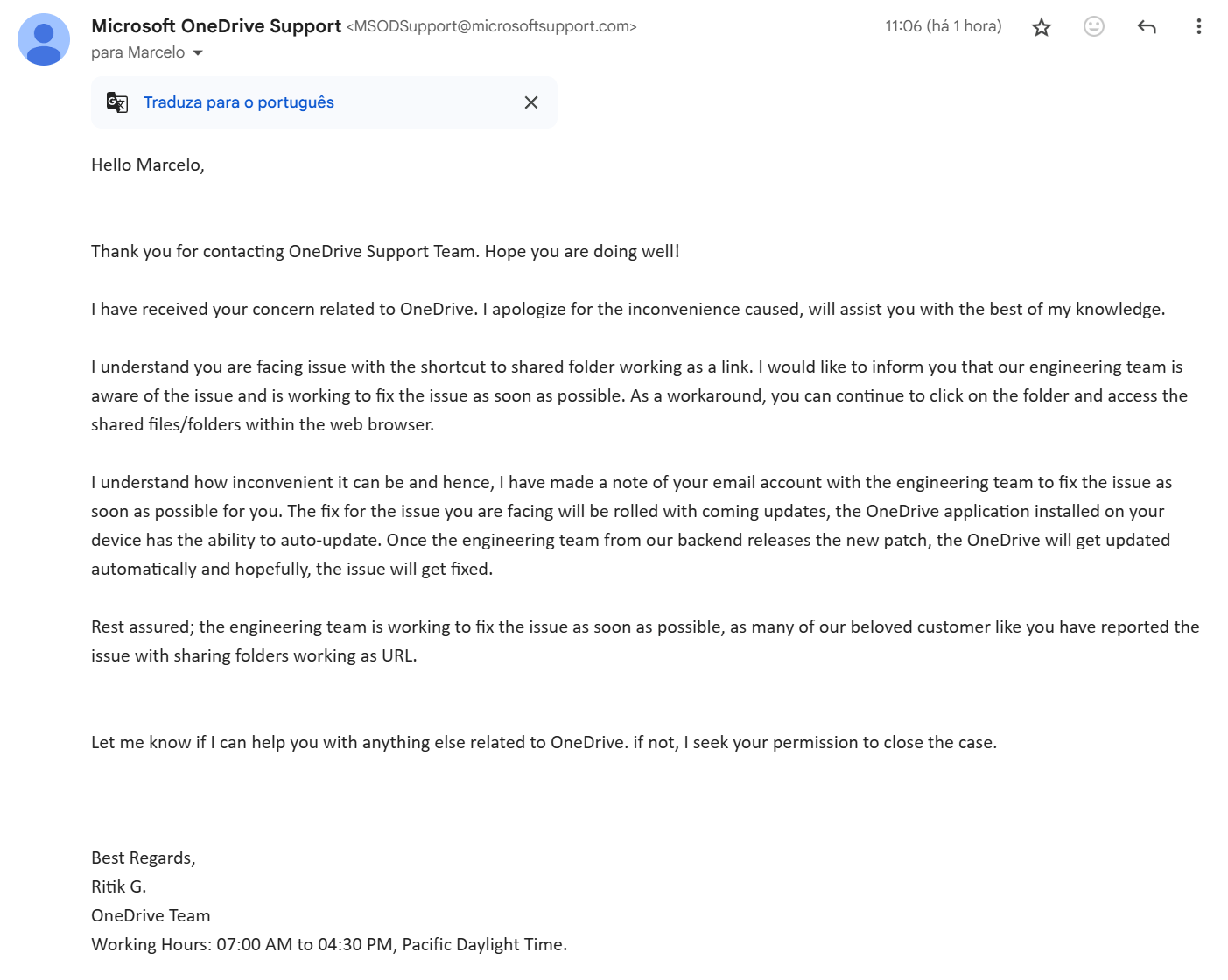Image resolution: width=1228 pixels, height=980 pixels.
Task: Translate the message via Traduza para o português
Action: pyautogui.click(x=239, y=102)
